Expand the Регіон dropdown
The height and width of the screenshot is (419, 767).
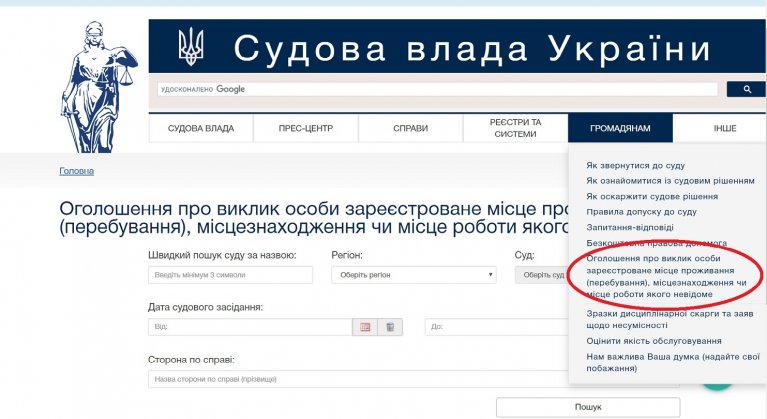(414, 275)
